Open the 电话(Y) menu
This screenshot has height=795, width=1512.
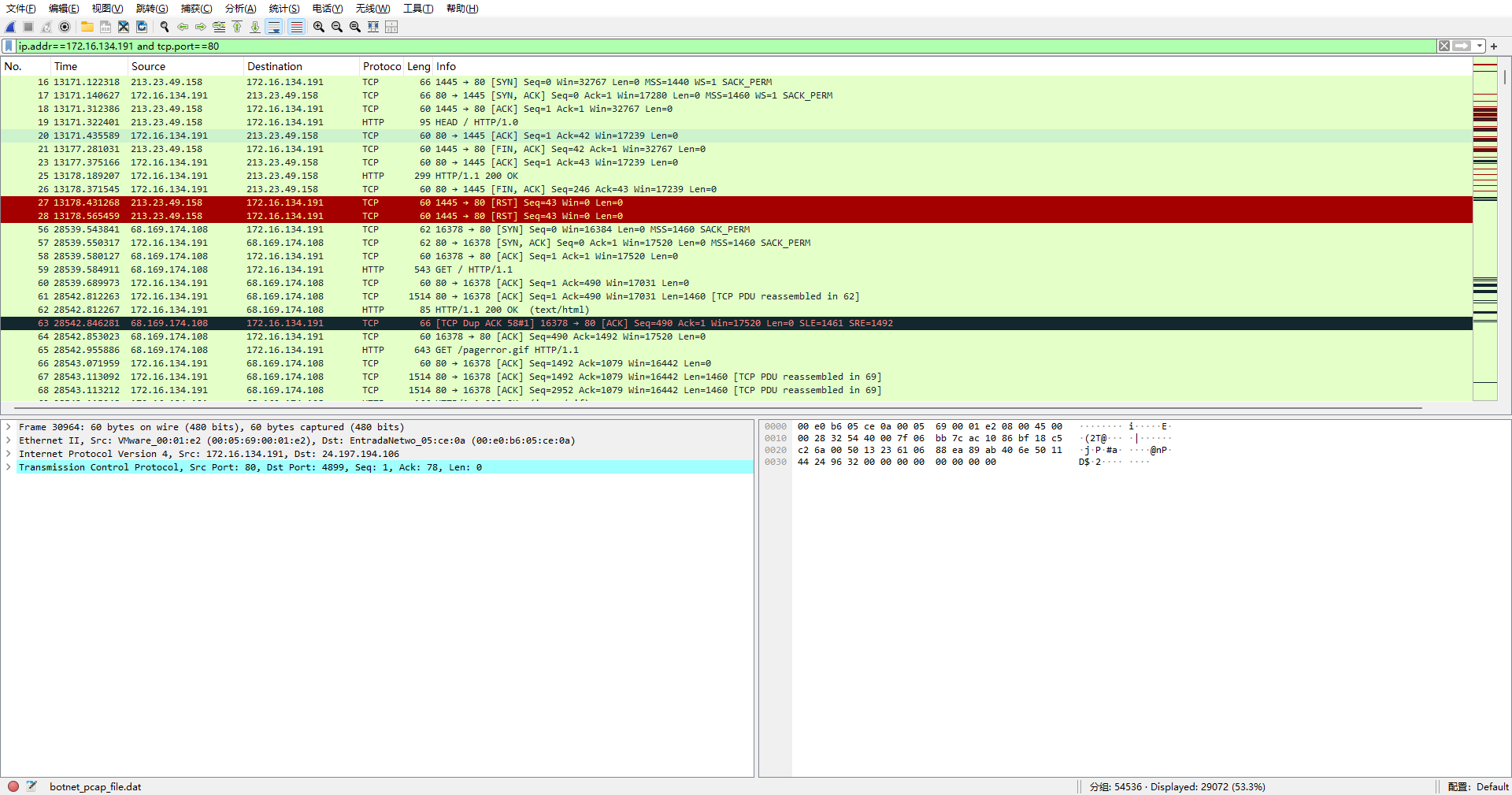(328, 9)
